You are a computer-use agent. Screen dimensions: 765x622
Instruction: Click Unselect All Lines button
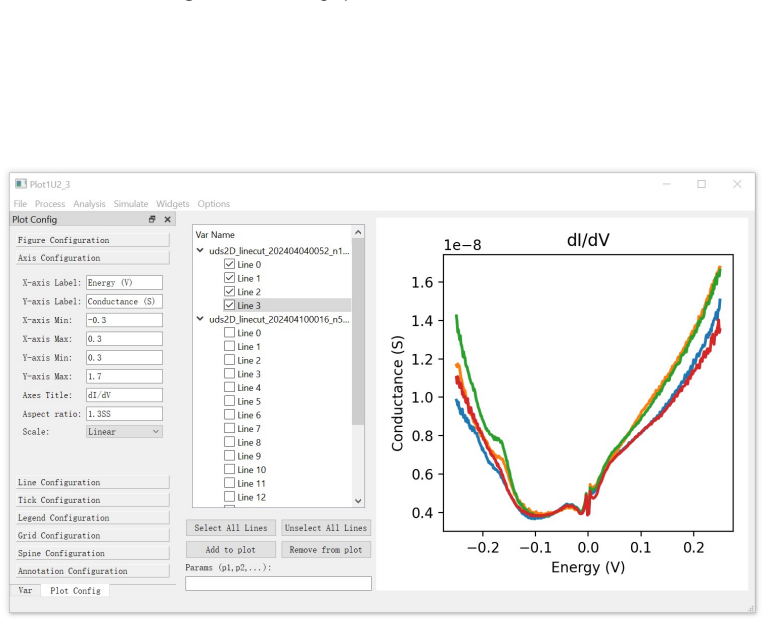click(x=325, y=528)
